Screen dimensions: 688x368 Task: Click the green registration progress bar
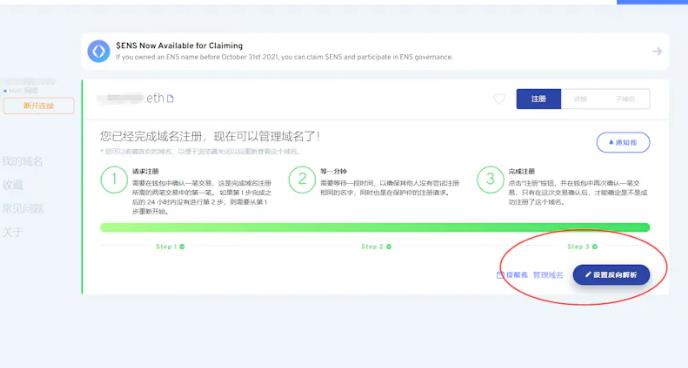(375, 227)
